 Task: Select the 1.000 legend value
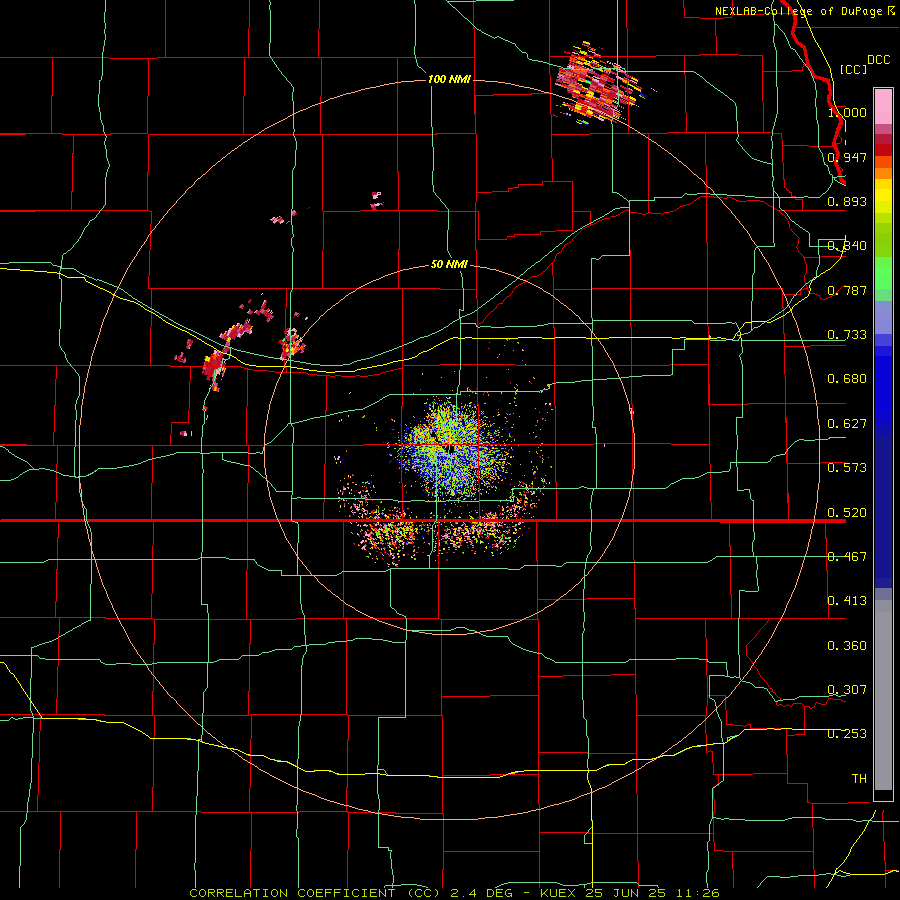[847, 112]
